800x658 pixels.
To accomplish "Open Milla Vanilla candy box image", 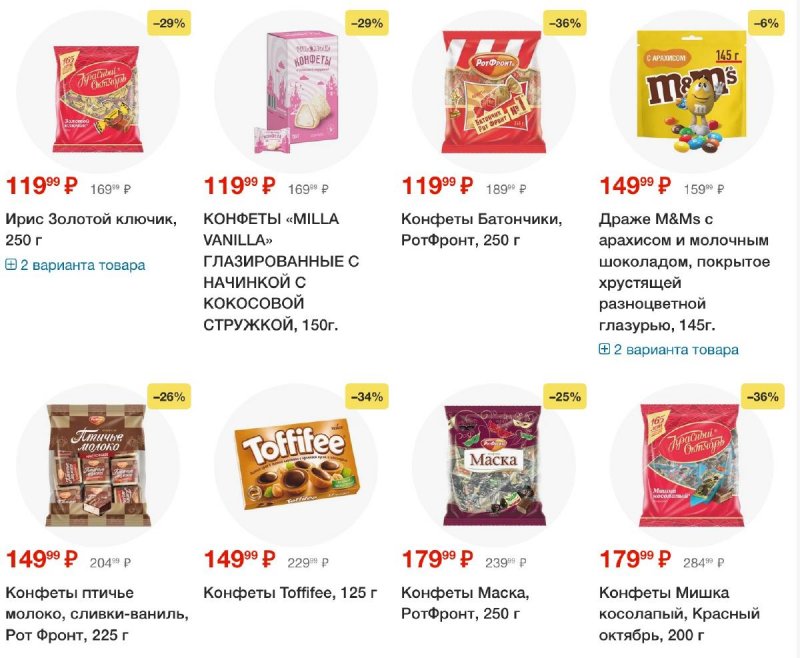I will 297,92.
